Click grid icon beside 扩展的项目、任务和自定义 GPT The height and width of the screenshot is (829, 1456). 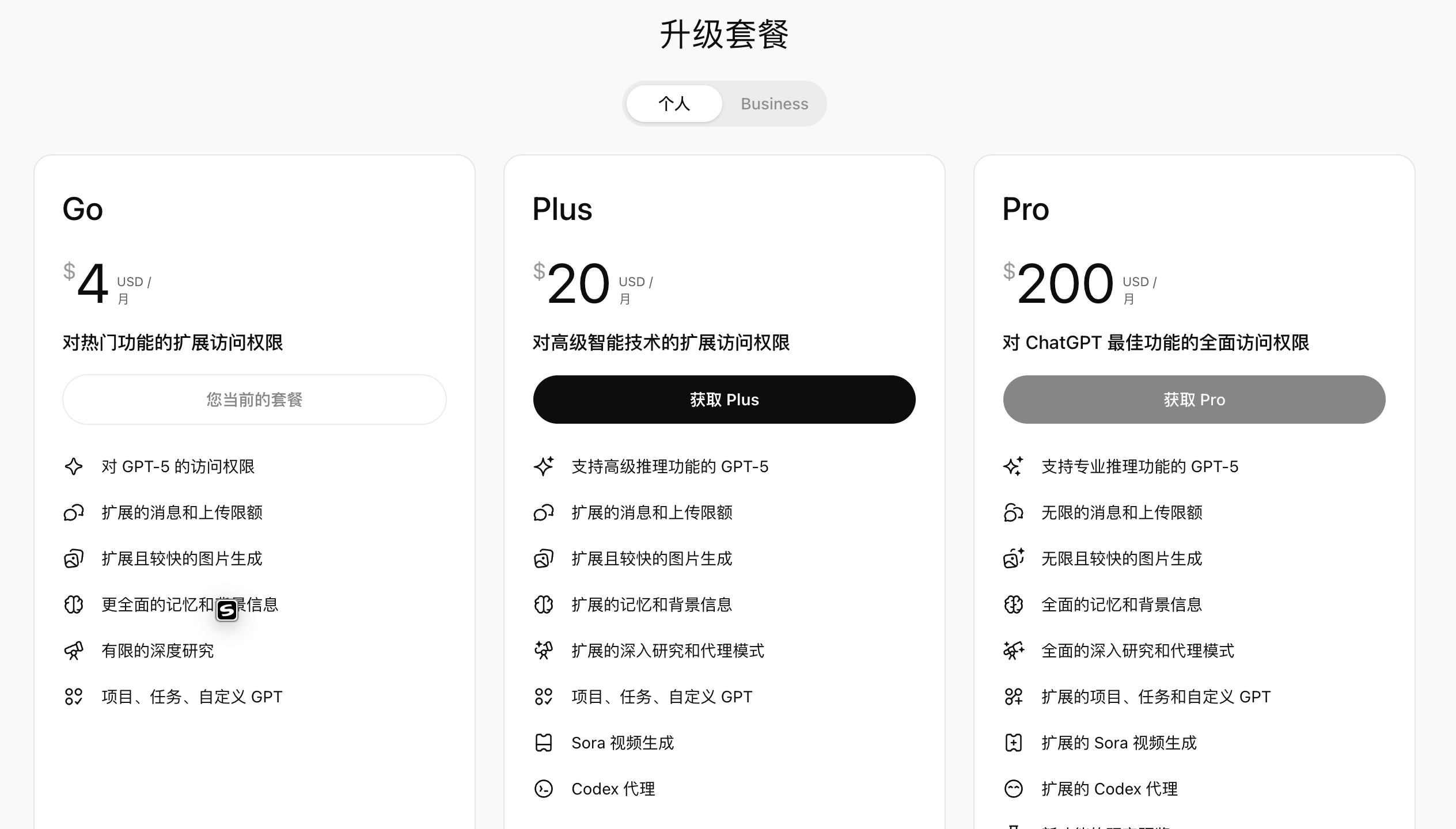(1014, 697)
